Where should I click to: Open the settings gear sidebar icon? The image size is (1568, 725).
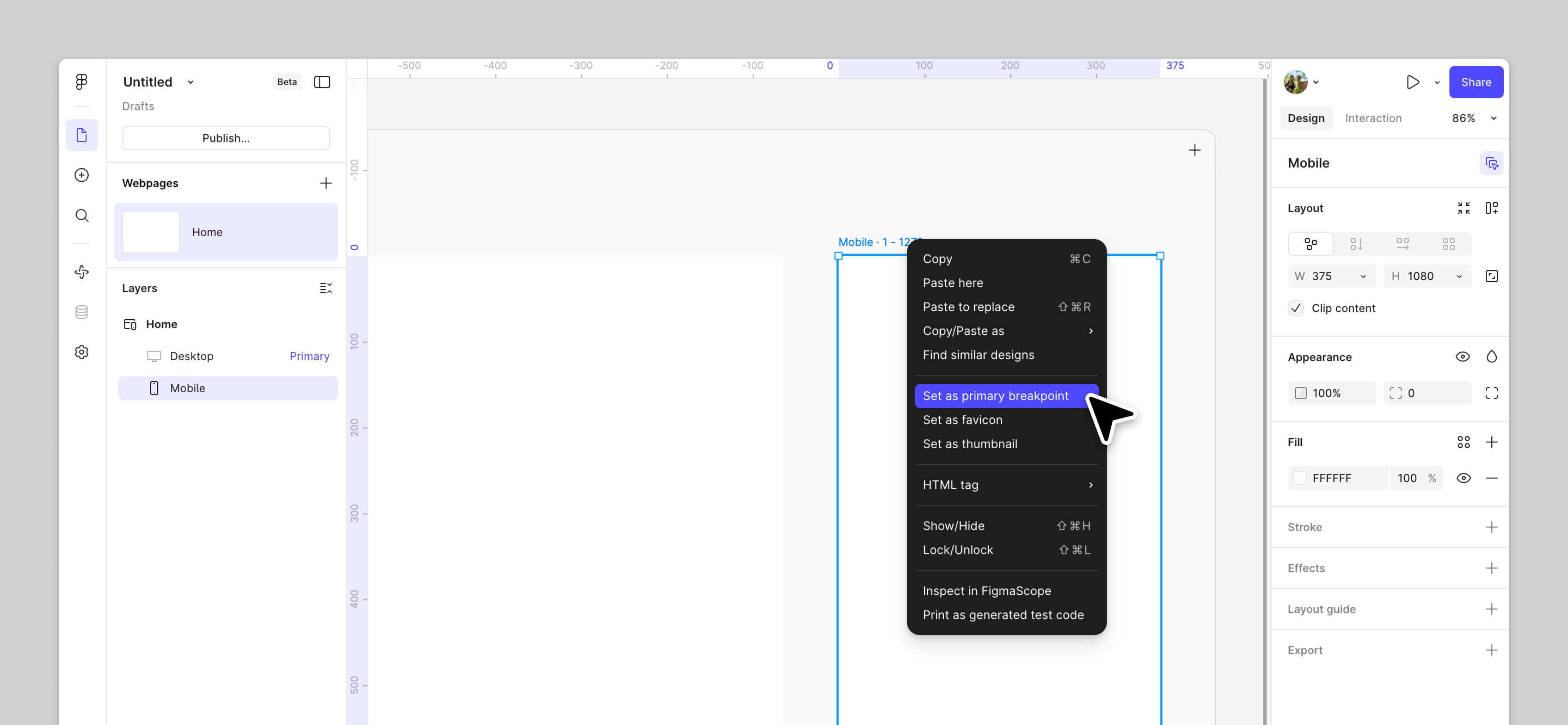(x=81, y=352)
